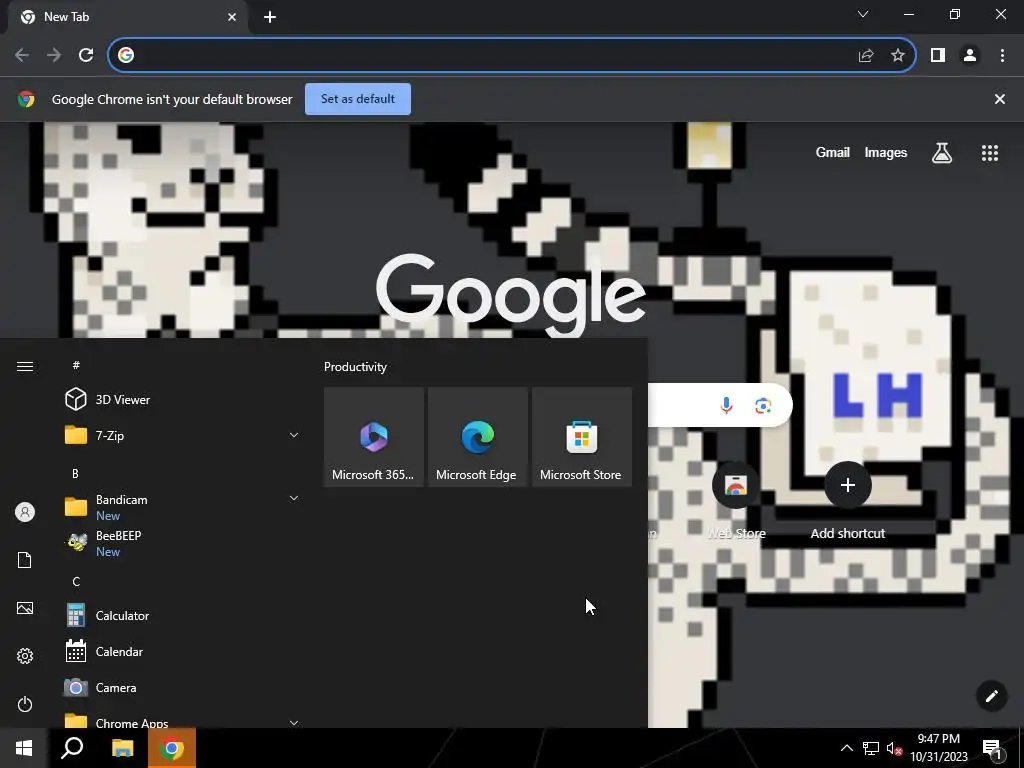1024x768 pixels.
Task: Dismiss the default browser notification bar
Action: click(1000, 99)
